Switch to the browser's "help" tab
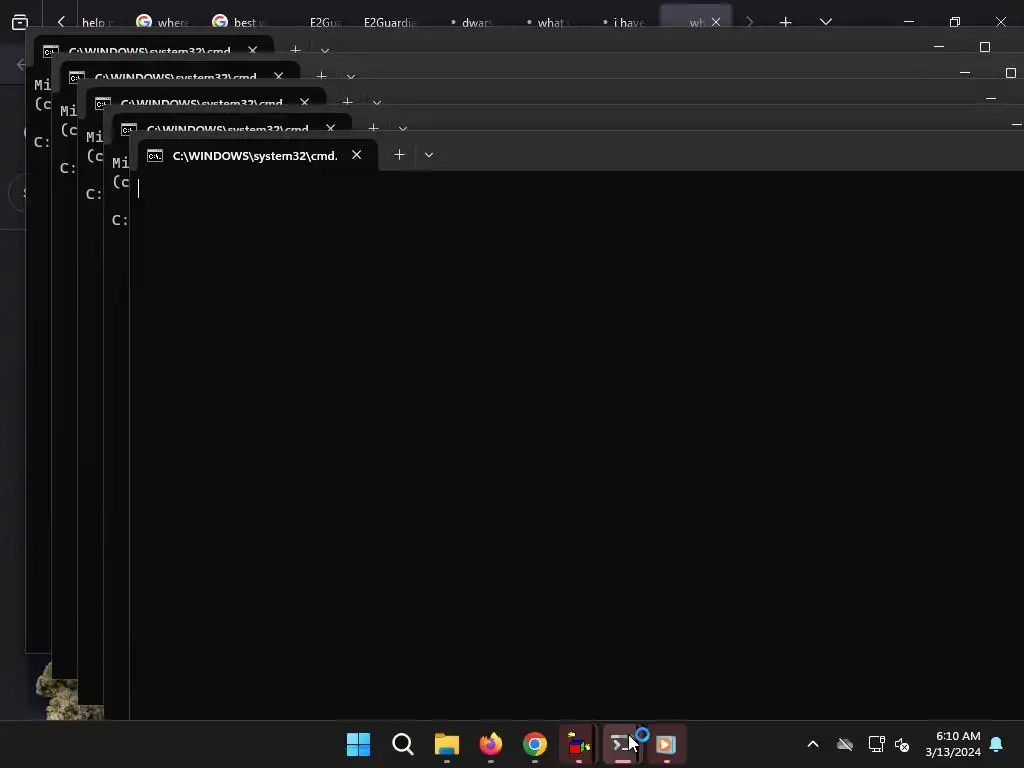The width and height of the screenshot is (1024, 768). point(97,22)
